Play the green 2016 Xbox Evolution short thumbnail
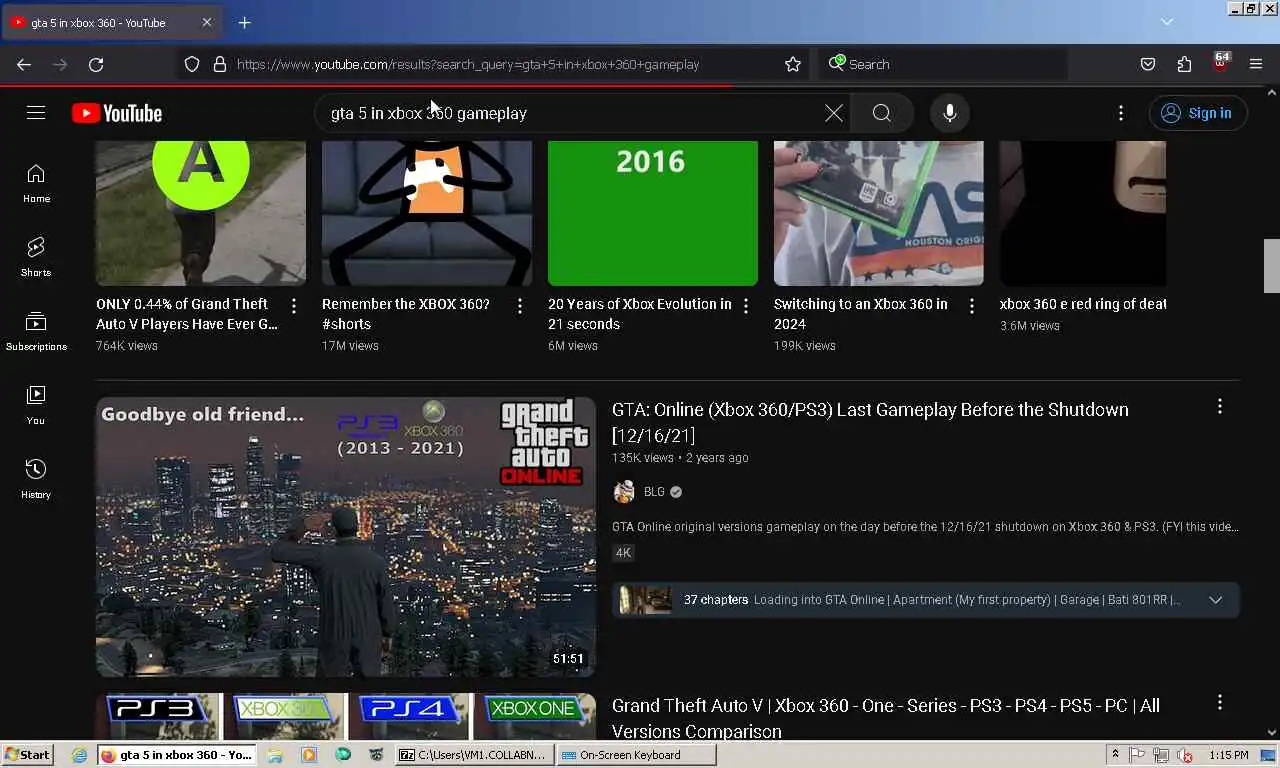 (x=653, y=213)
